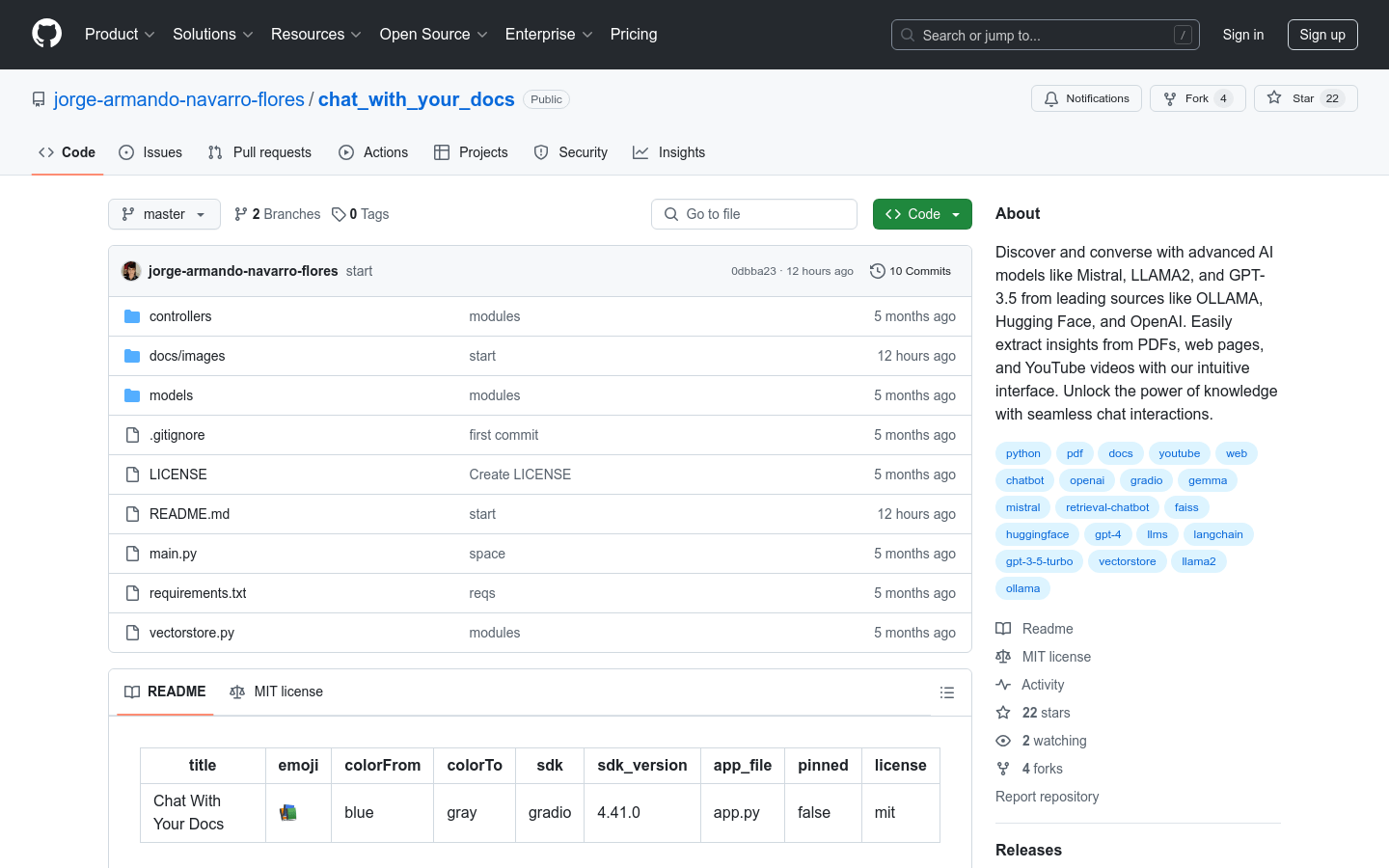Screen dimensions: 1389x868
Task: Expand the Solutions menu
Action: [213, 34]
